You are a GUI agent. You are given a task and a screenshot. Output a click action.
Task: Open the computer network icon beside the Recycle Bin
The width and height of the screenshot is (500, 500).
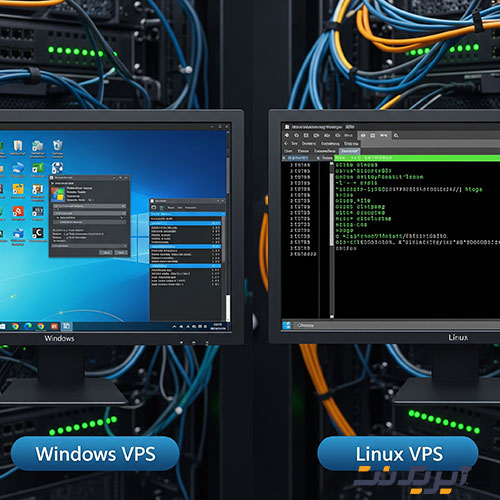[x=37, y=146]
